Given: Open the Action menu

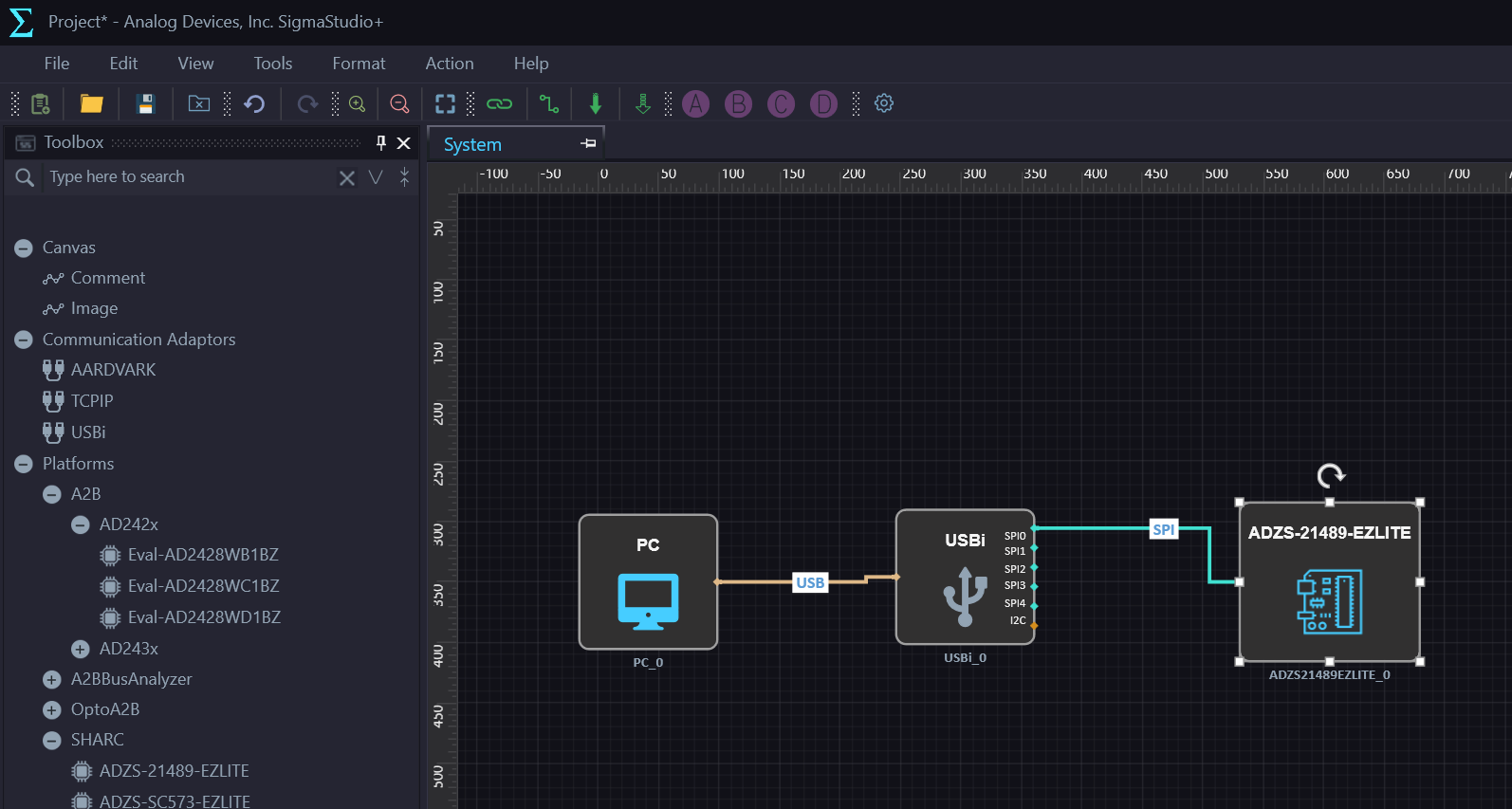Looking at the screenshot, I should pos(450,64).
